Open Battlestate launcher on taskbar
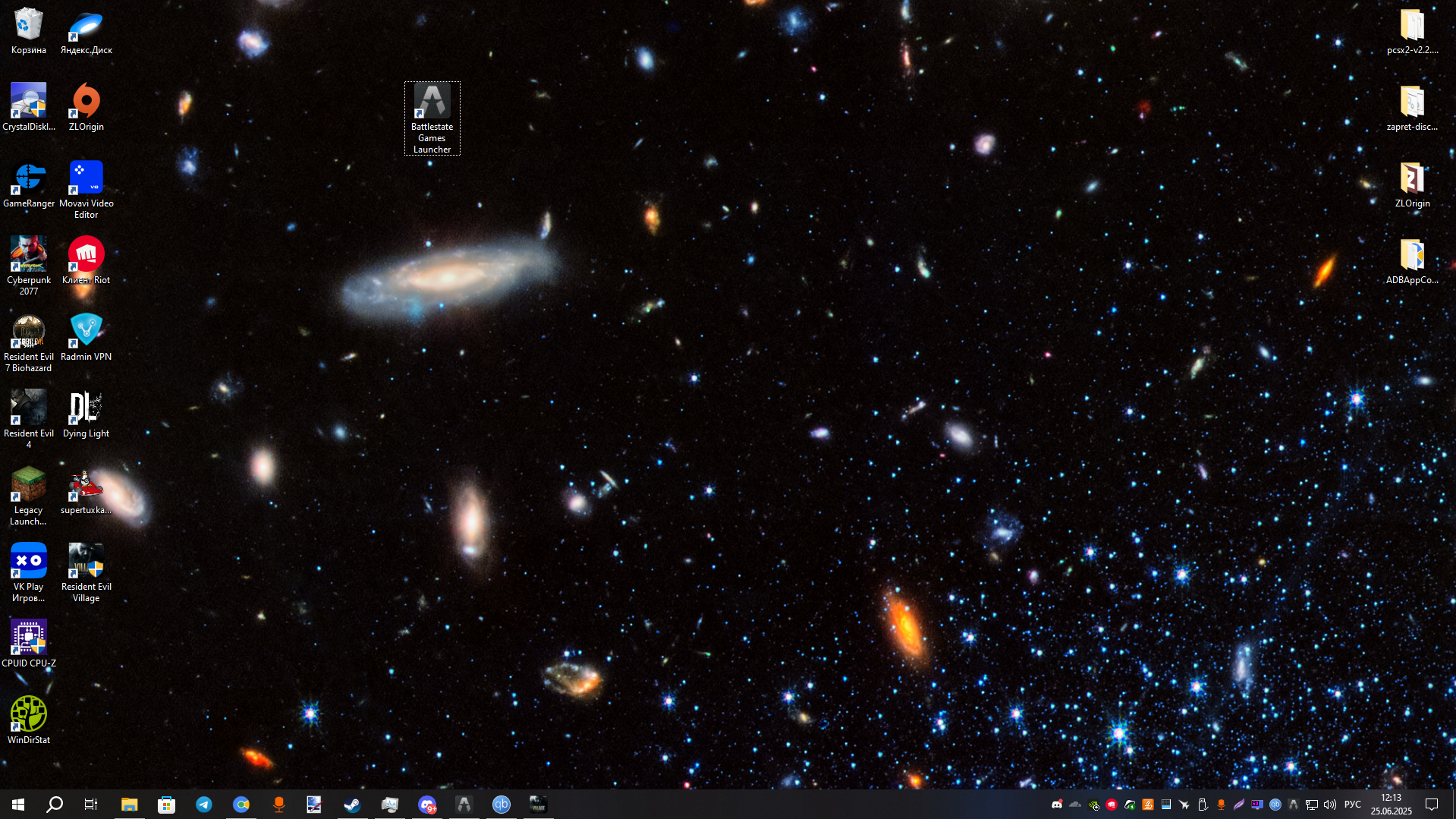The image size is (1456, 819). 464,805
